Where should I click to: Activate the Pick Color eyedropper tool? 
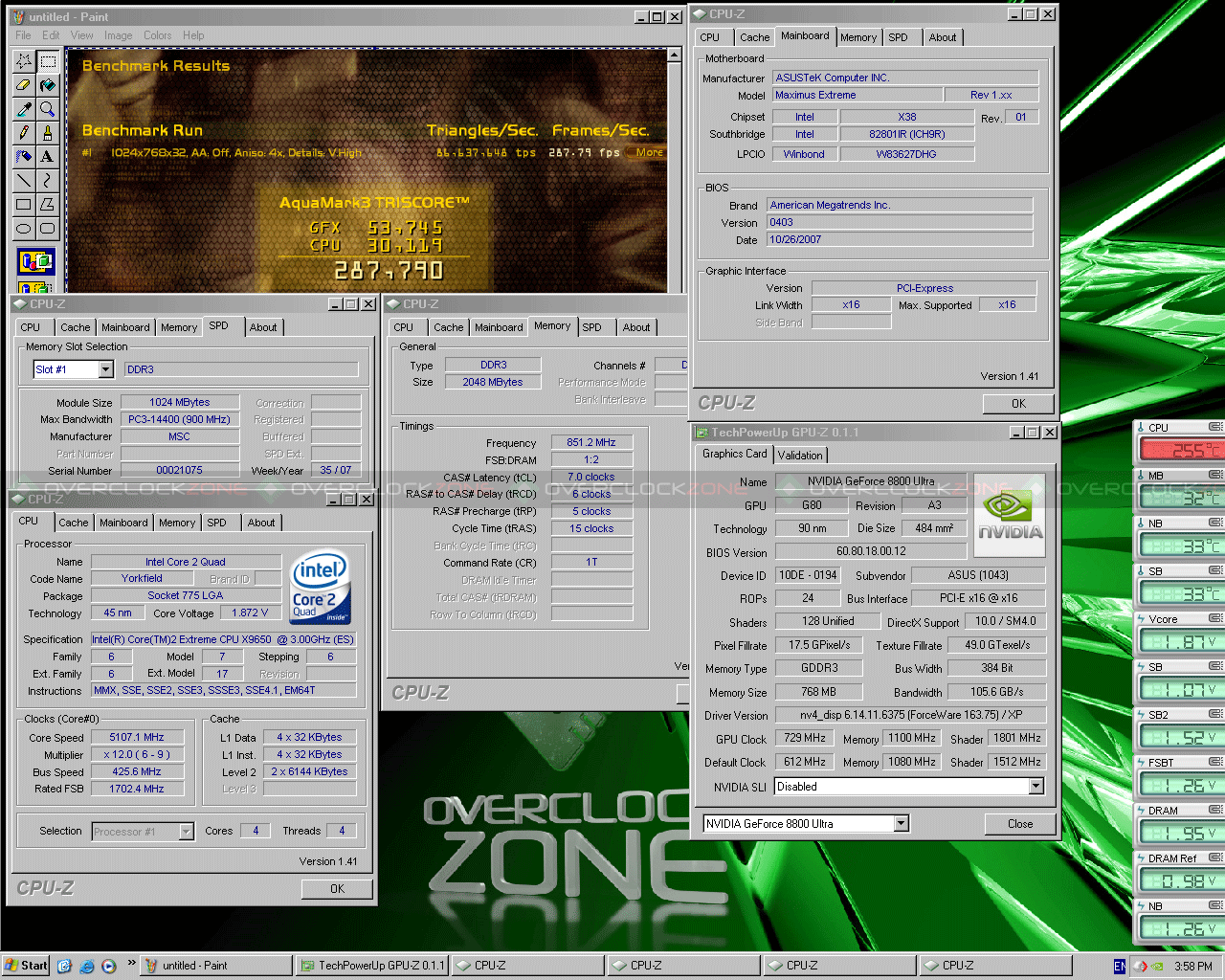click(x=24, y=109)
